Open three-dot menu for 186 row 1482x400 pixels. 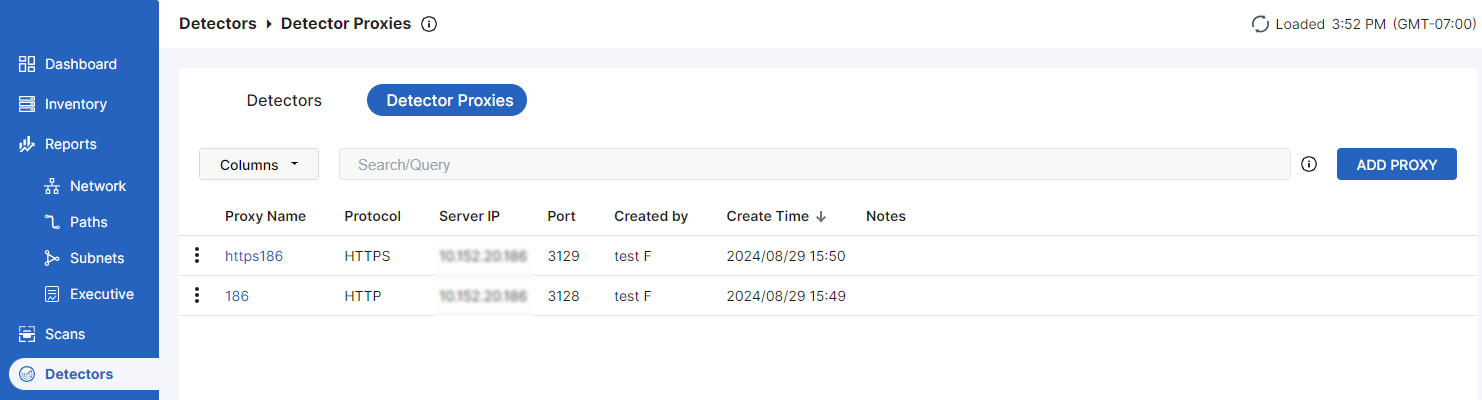pos(197,296)
